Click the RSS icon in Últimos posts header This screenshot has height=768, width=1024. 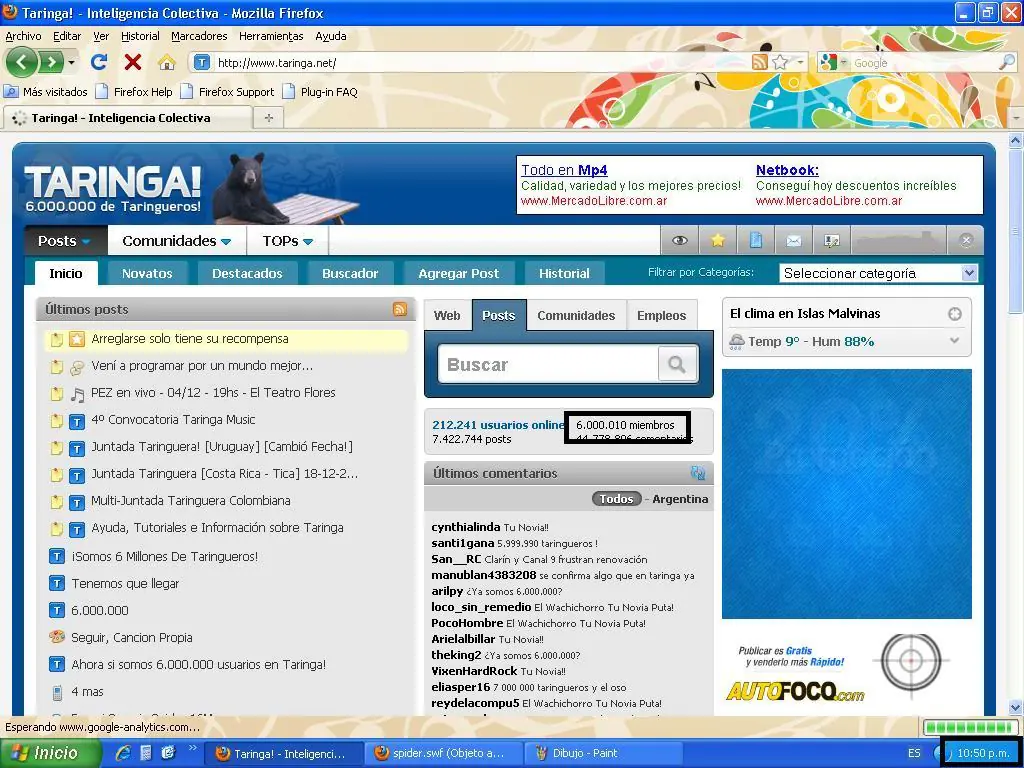tap(400, 309)
